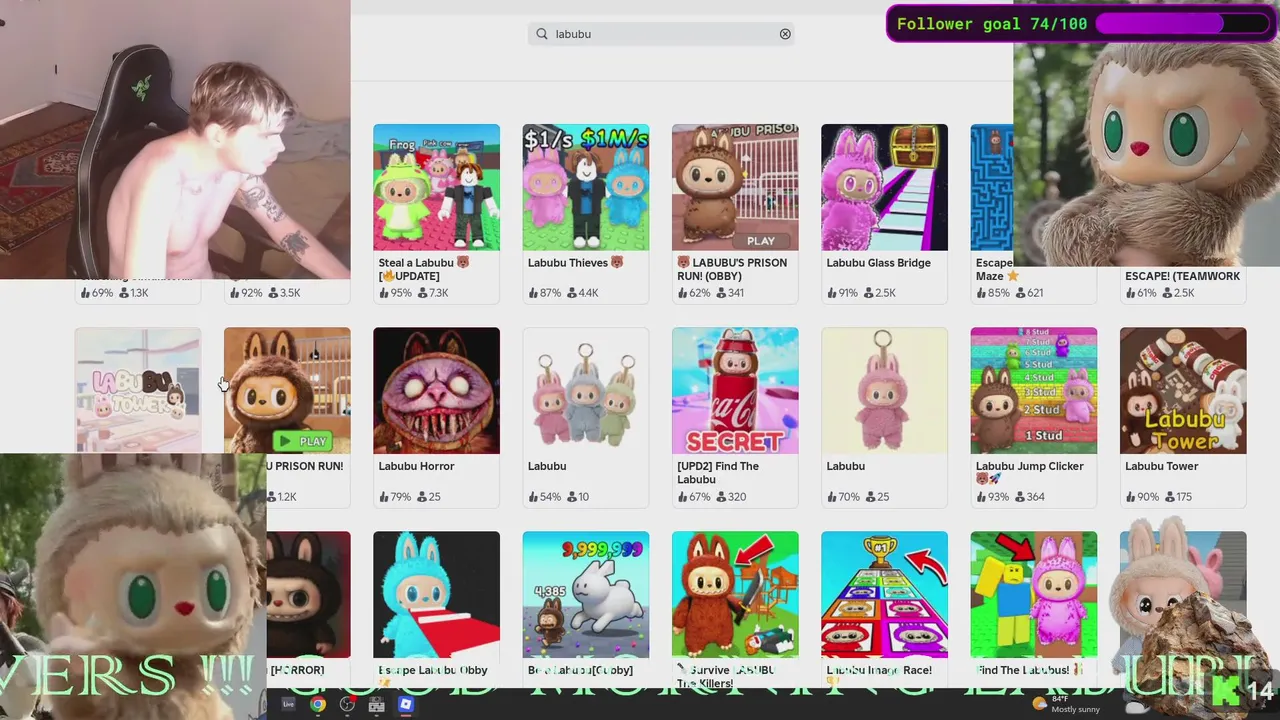Click the Labubu Horror title link
Screen dimensions: 1280x720
pos(416,466)
